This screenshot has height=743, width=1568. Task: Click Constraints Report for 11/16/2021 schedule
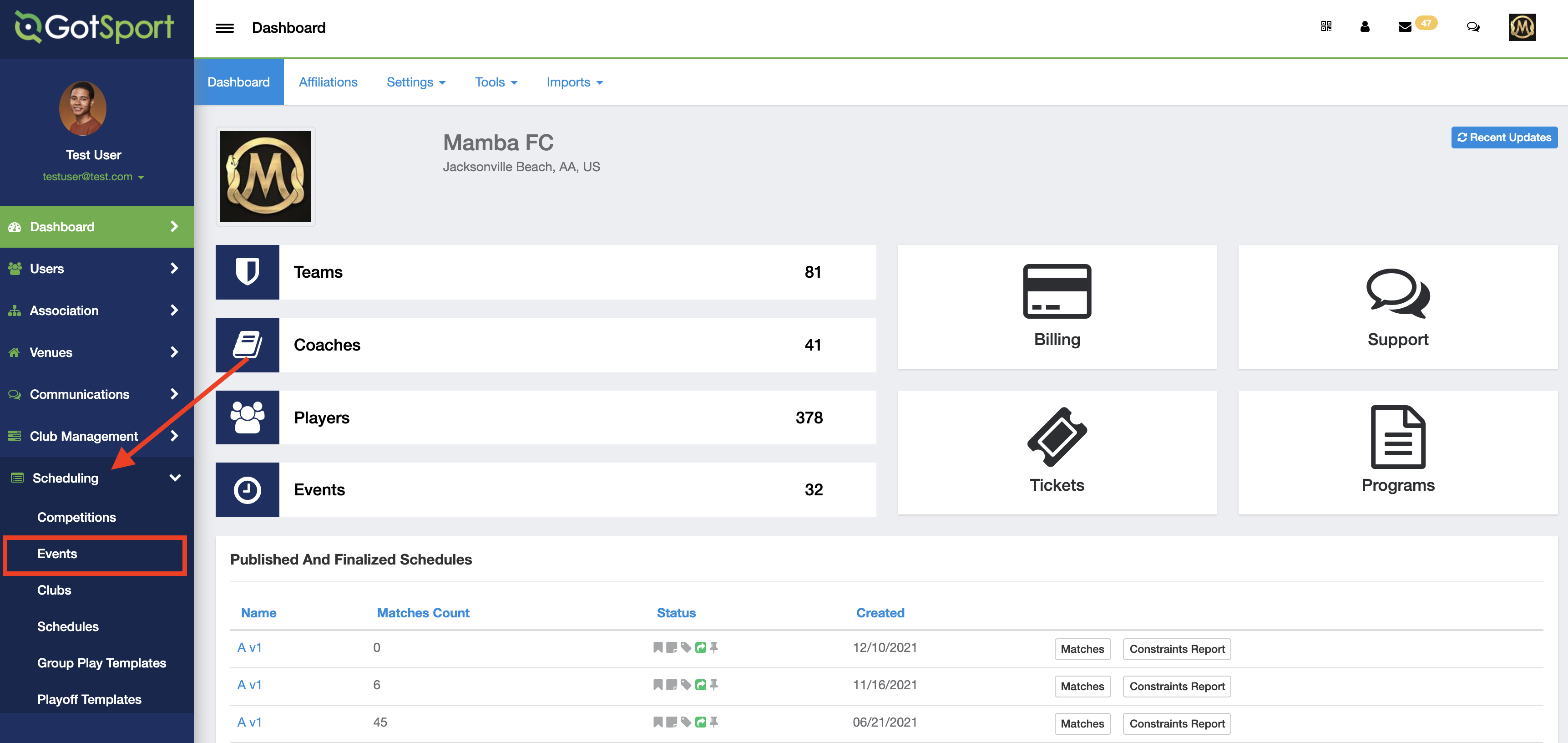coord(1177,687)
